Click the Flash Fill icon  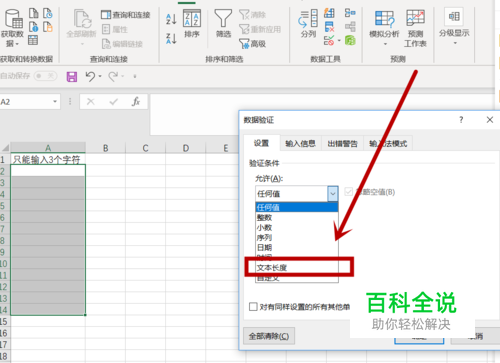point(329,13)
